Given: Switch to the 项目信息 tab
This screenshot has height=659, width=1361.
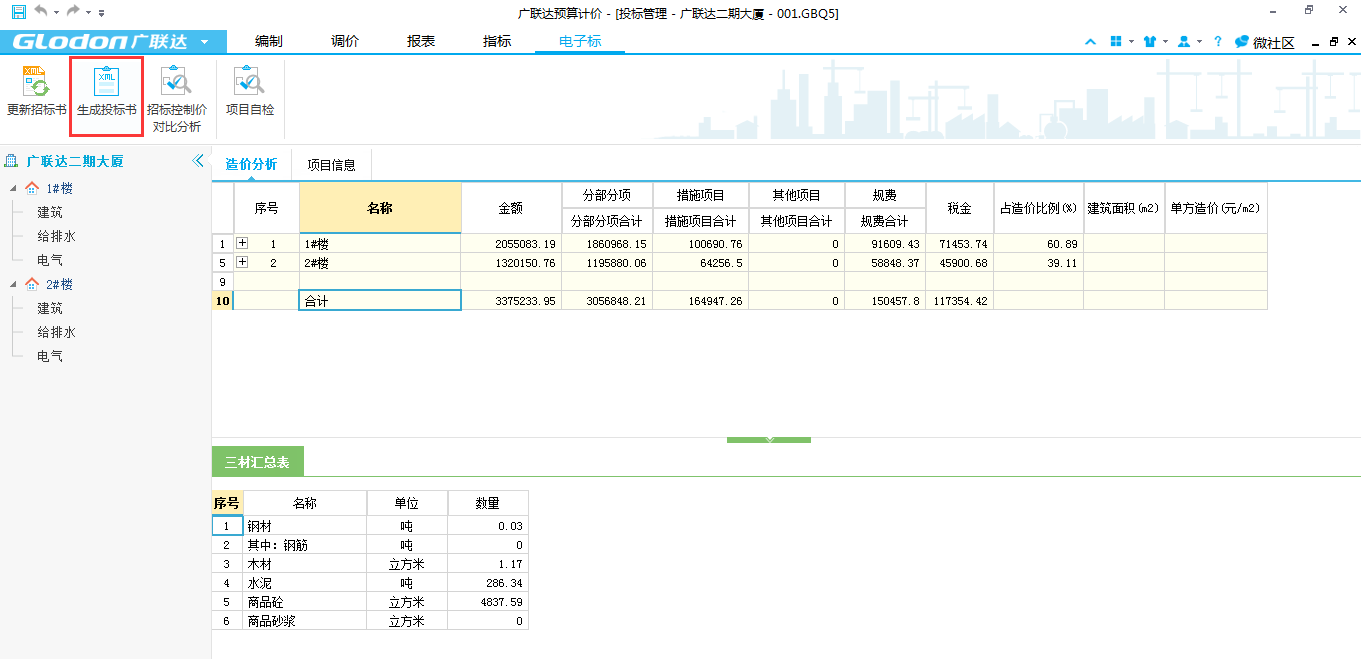Looking at the screenshot, I should point(331,165).
